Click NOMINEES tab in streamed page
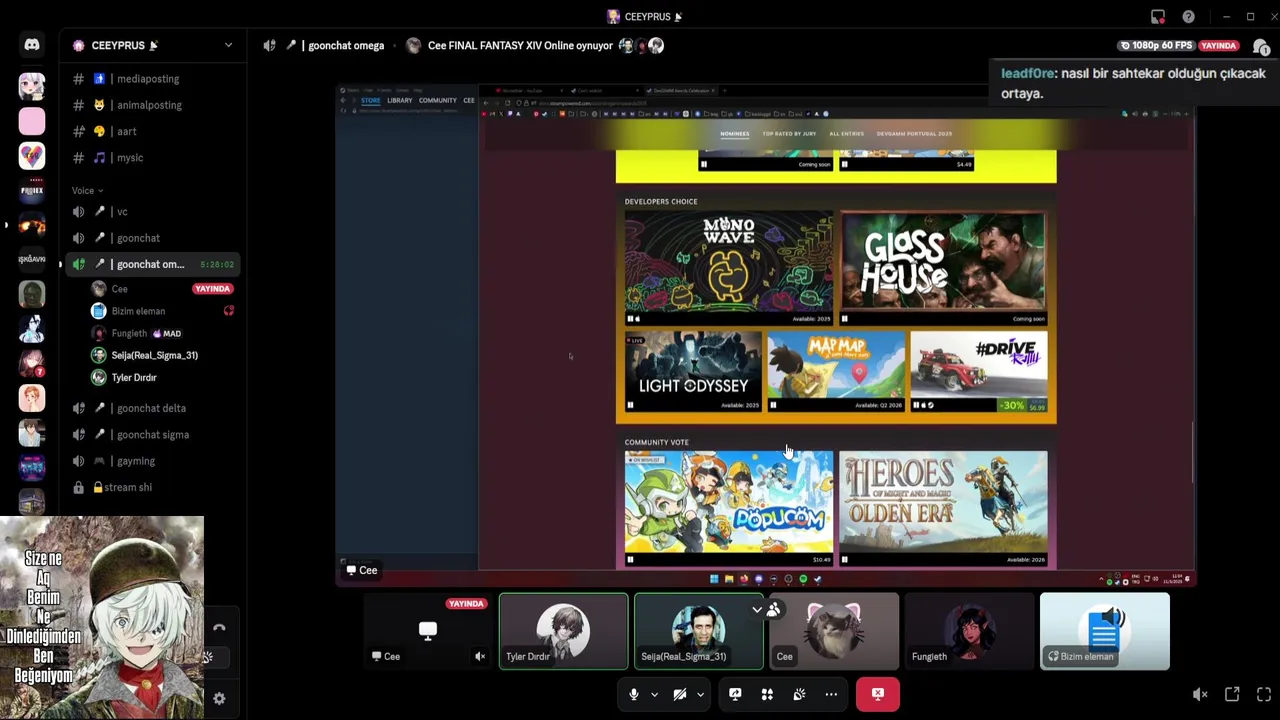Screen dimensions: 1280x720 pyautogui.click(x=734, y=134)
